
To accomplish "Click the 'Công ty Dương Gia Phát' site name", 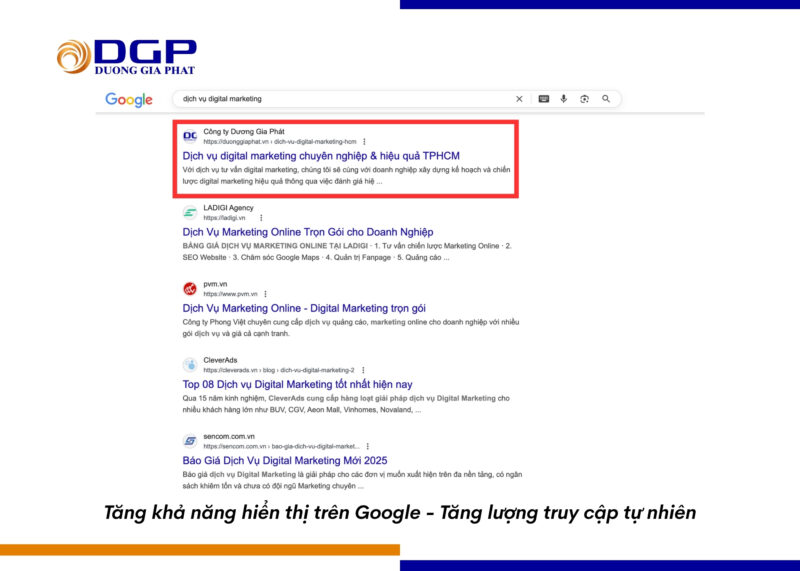I will click(244, 132).
